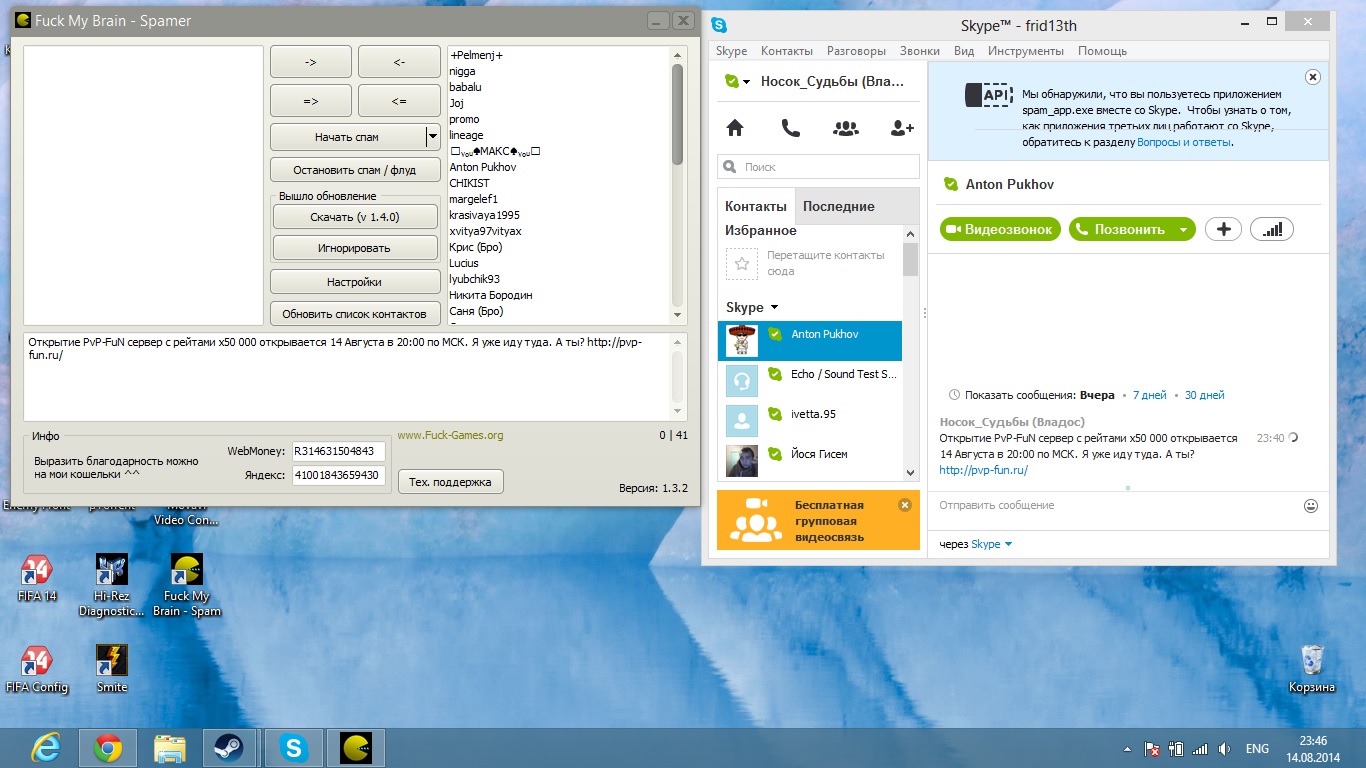
Task: Open Настройки button in Spamer
Action: [355, 282]
